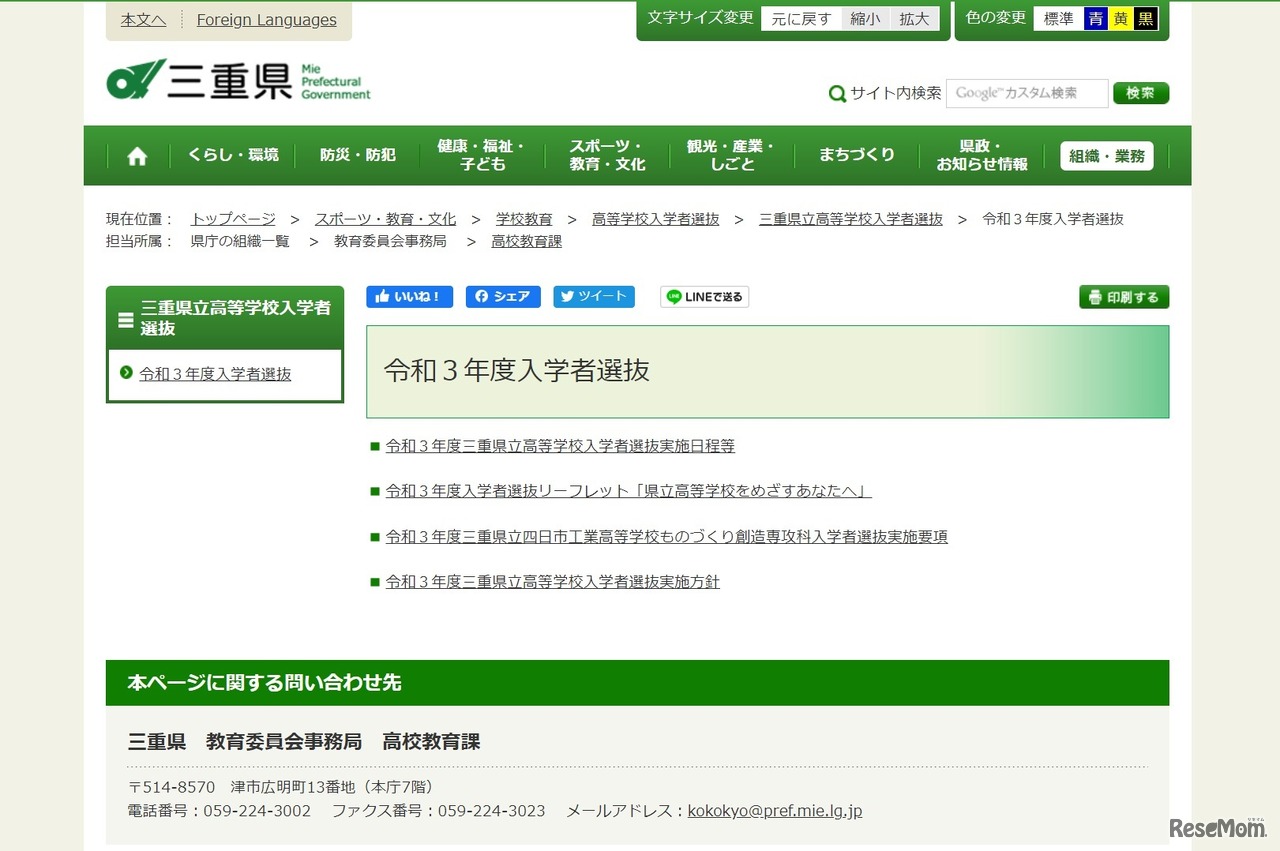This screenshot has height=851, width=1280.
Task: Reset color scheme to 標準
Action: point(1059,17)
